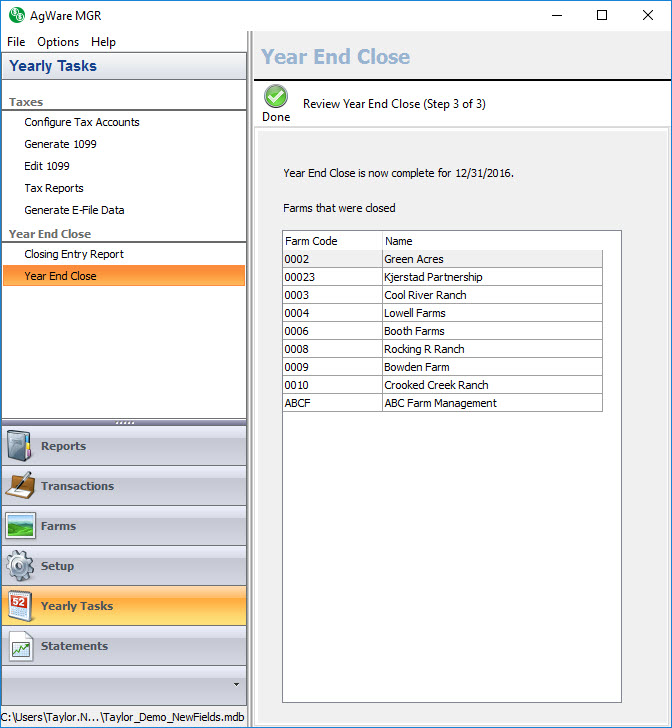Open the Help menu
Viewport: 672px width, 728px height.
point(103,42)
